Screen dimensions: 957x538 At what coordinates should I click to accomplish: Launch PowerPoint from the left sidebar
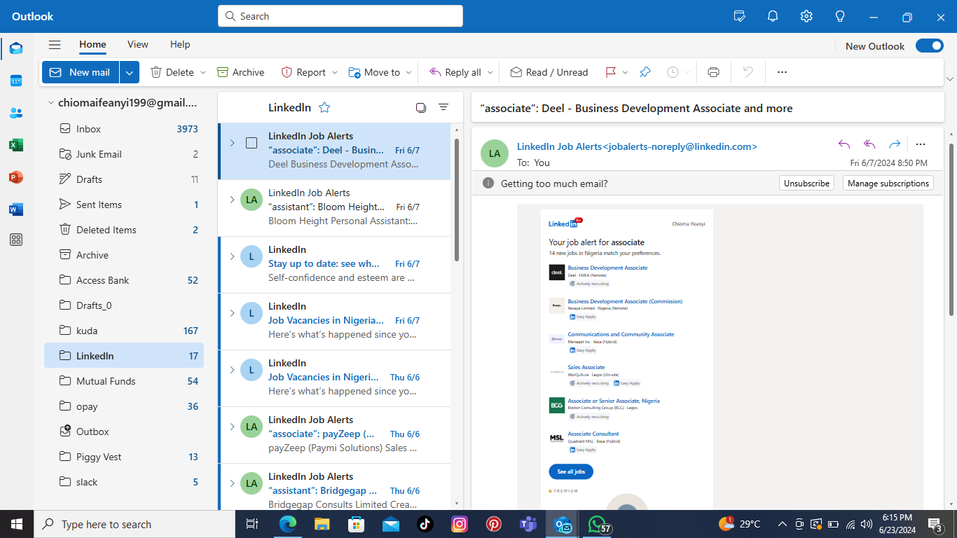[16, 177]
